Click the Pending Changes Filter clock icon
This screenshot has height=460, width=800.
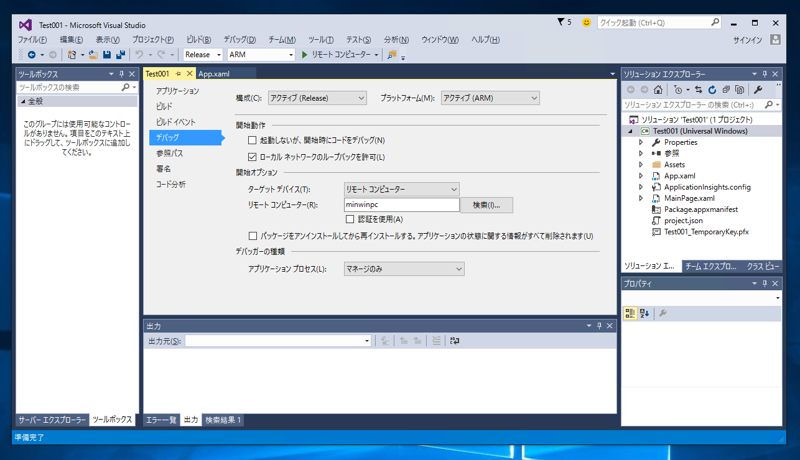(x=678, y=90)
